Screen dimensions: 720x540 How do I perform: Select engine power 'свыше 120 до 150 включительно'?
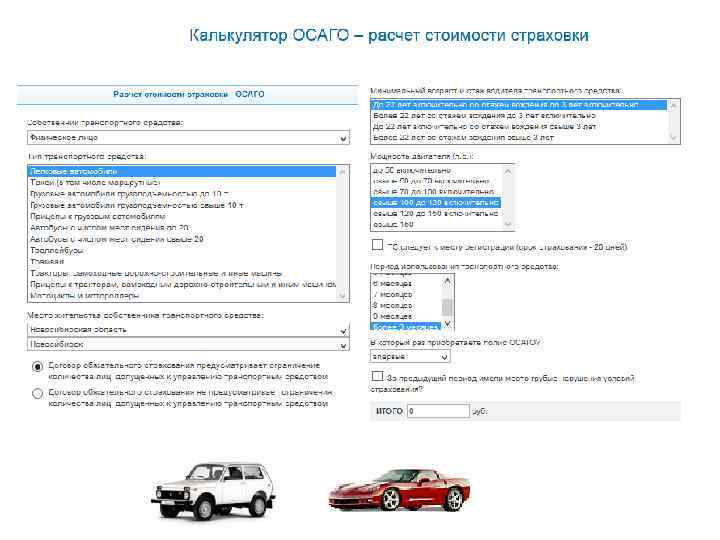[436, 214]
